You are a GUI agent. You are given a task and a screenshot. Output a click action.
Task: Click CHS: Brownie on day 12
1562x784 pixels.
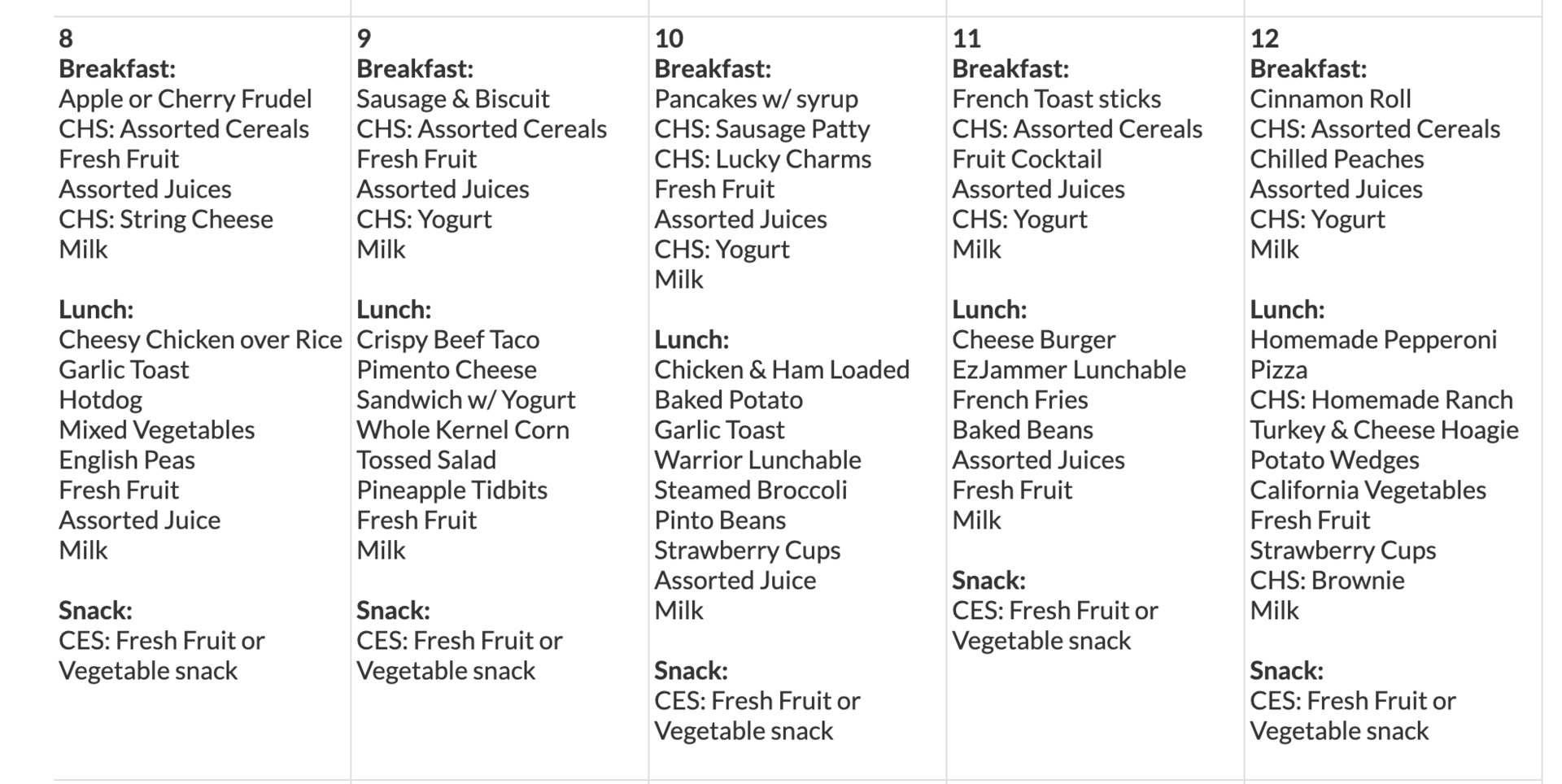tap(1327, 581)
